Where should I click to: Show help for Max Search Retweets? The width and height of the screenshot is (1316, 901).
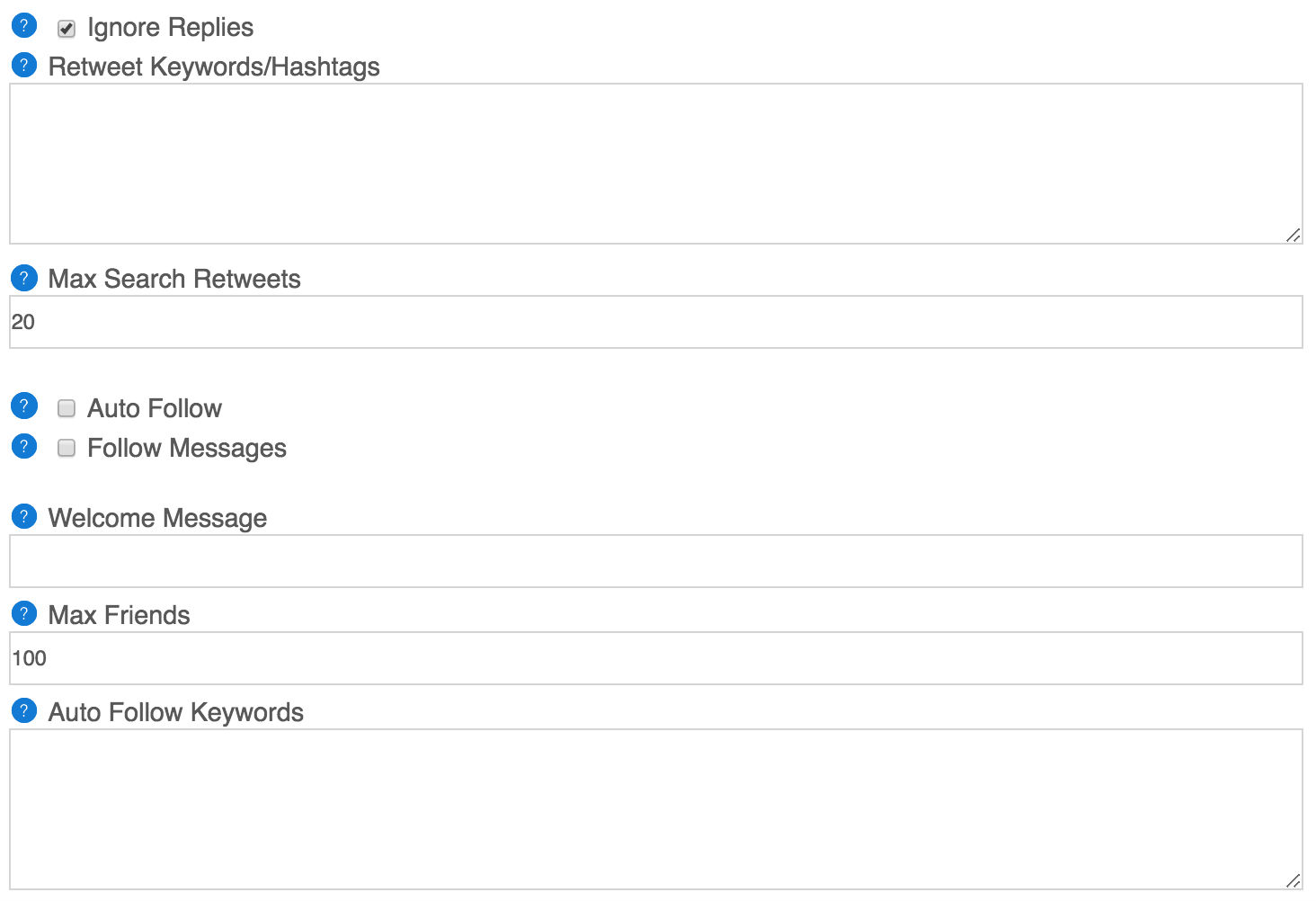pyautogui.click(x=24, y=277)
